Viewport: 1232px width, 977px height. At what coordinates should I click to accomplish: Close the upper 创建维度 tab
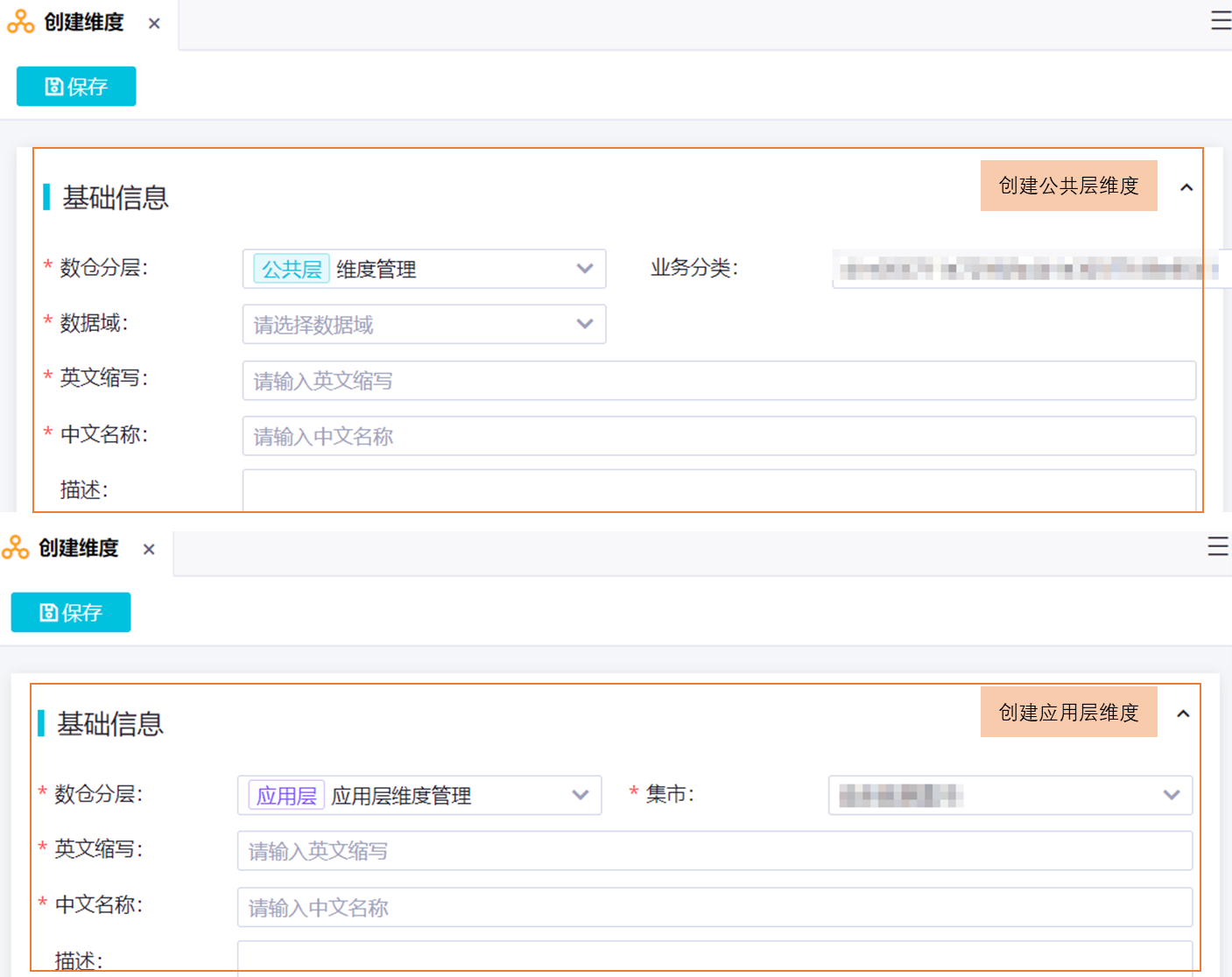coord(154,24)
